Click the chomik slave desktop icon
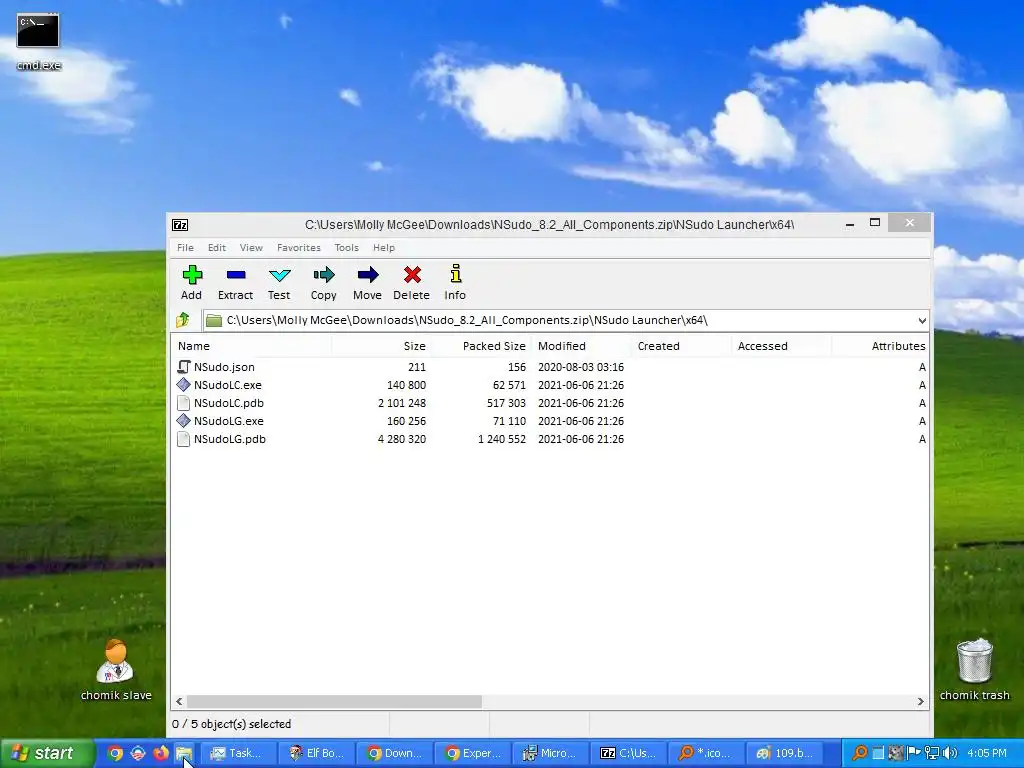Viewport: 1024px width, 768px height. coord(116,661)
